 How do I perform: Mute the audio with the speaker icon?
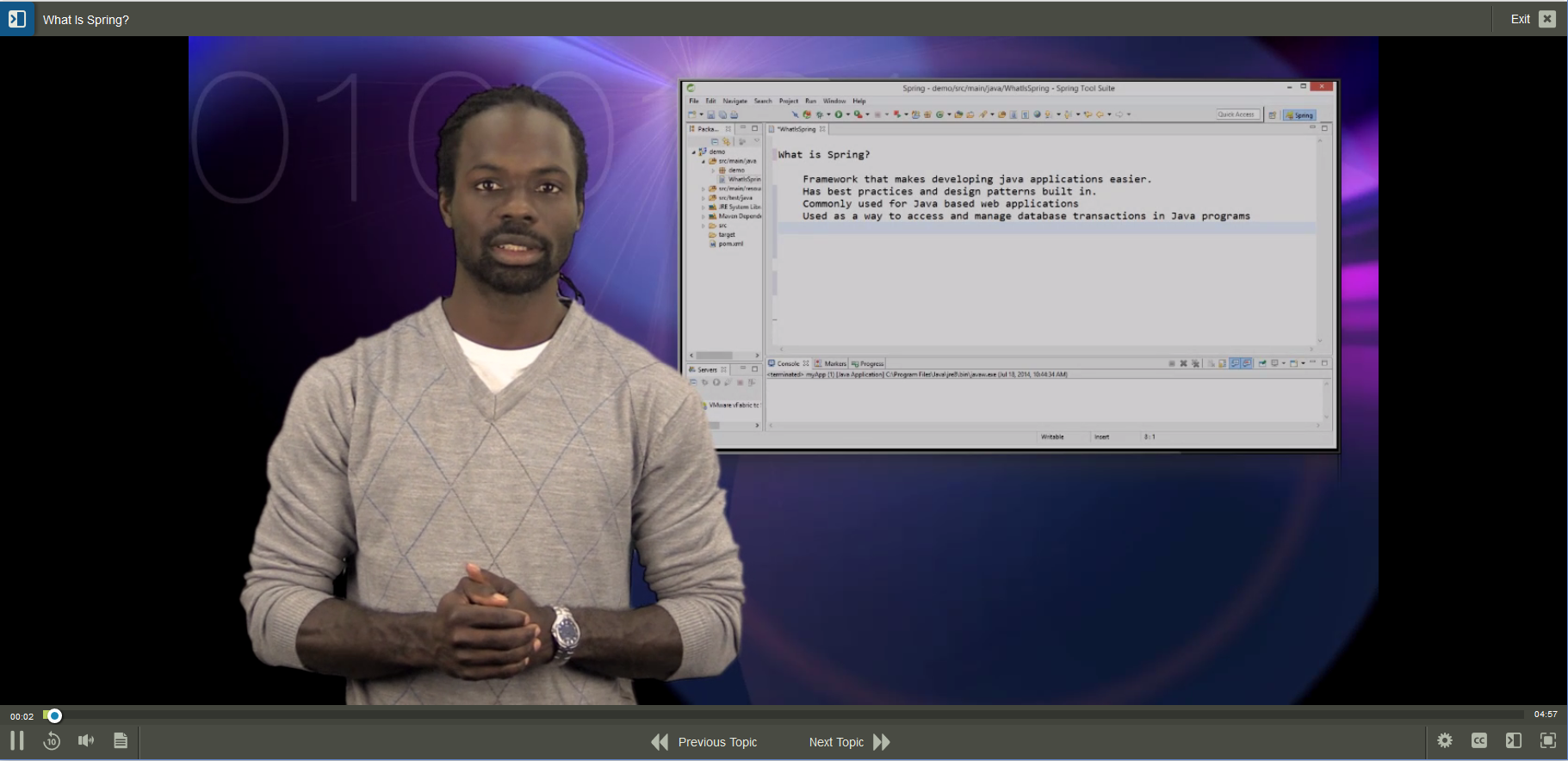86,741
